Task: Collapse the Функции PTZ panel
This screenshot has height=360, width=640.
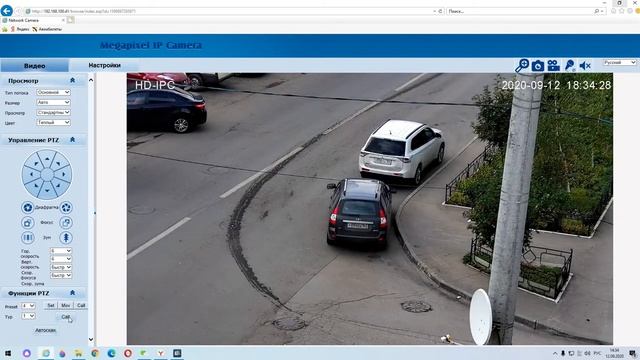Action: pos(72,293)
